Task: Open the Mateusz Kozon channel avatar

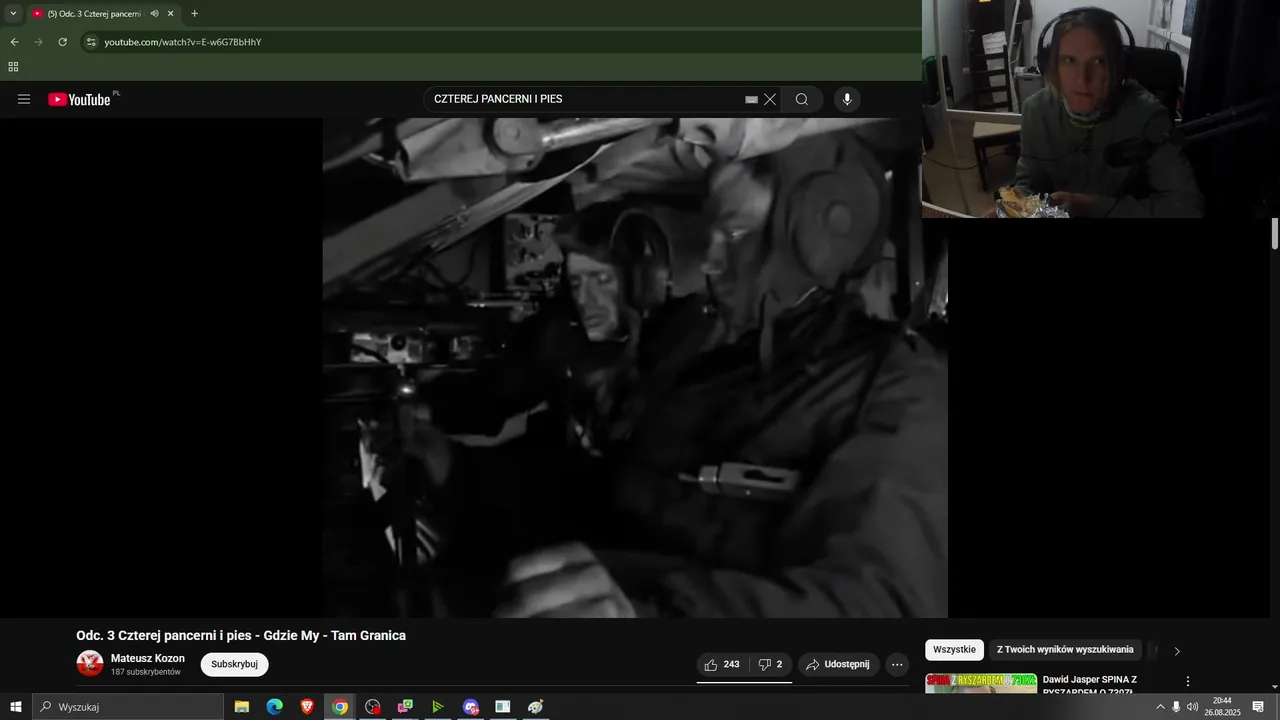Action: 90,663
